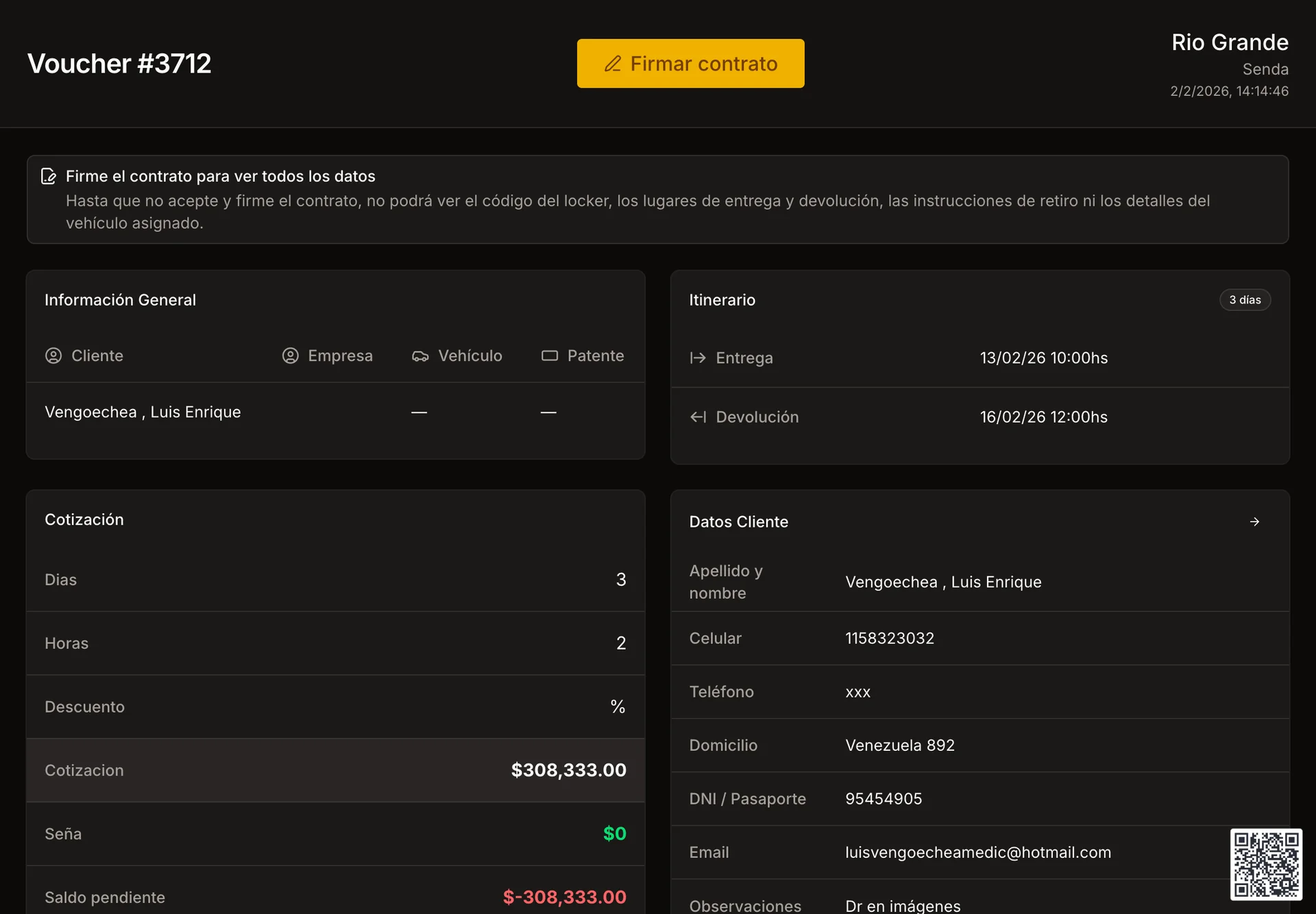This screenshot has height=914, width=1316.
Task: Click the 3 días badge
Action: coord(1245,300)
